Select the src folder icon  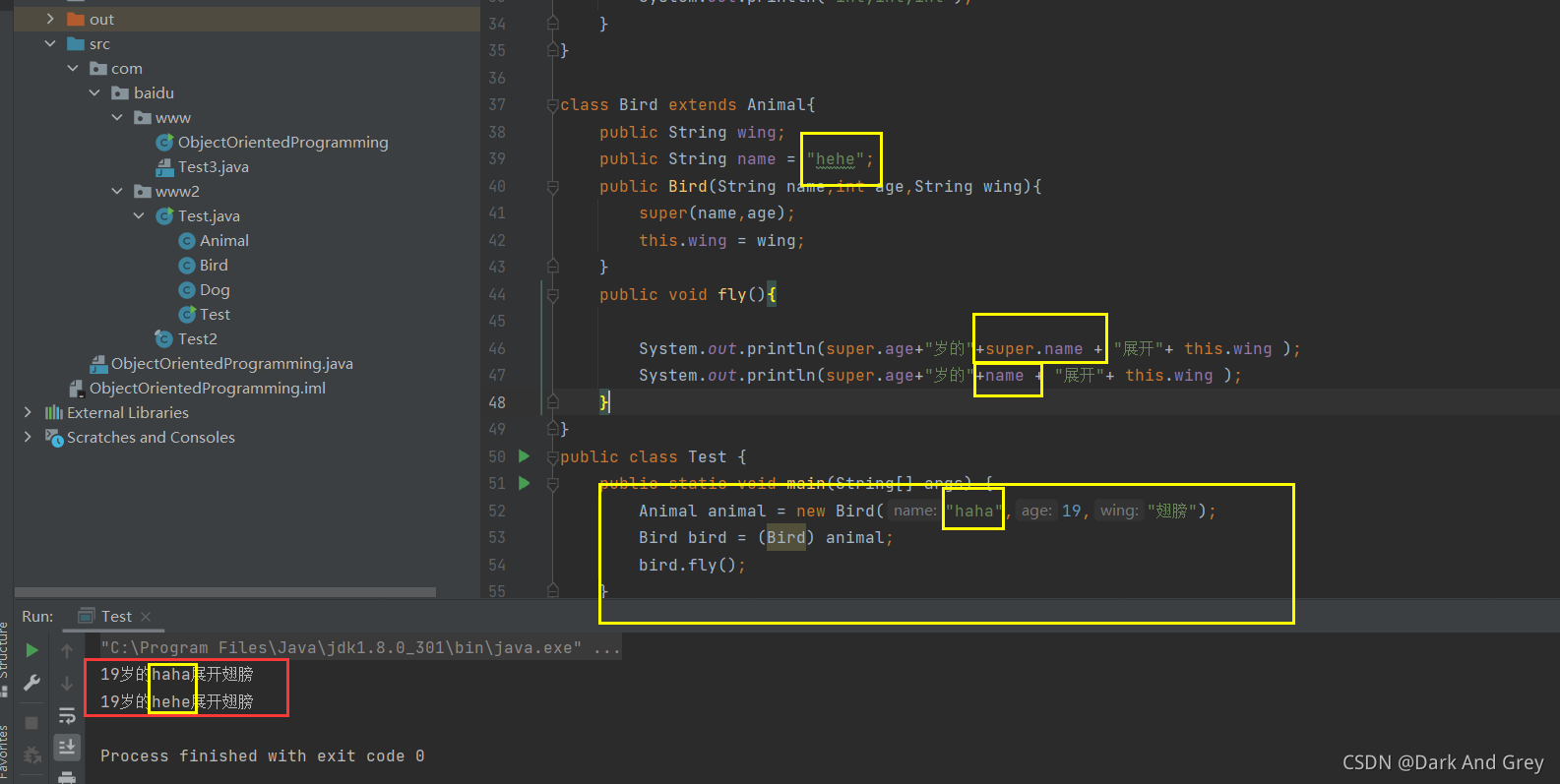(x=76, y=43)
